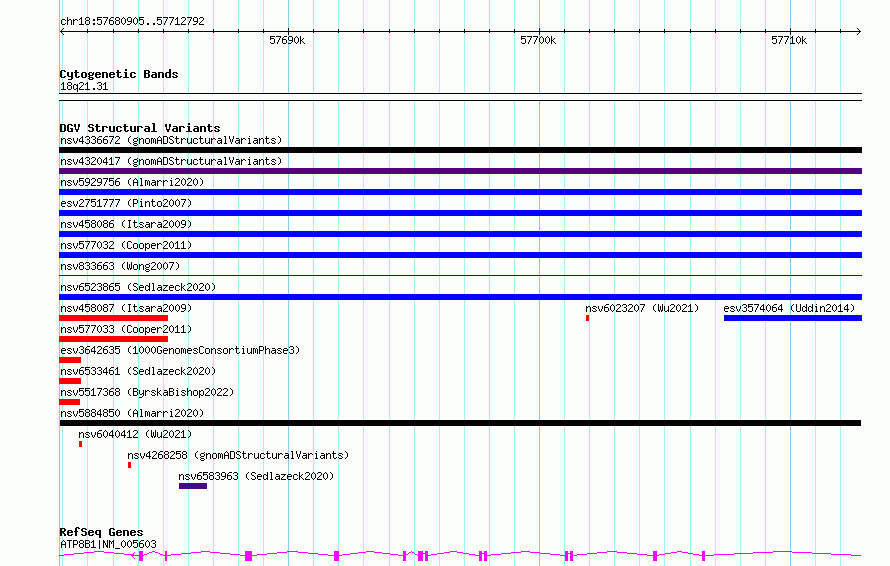This screenshot has width=890, height=566.
Task: Open variant esv3642635 (1000GenomesConsortiumPhase3) label
Action: pyautogui.click(x=180, y=350)
